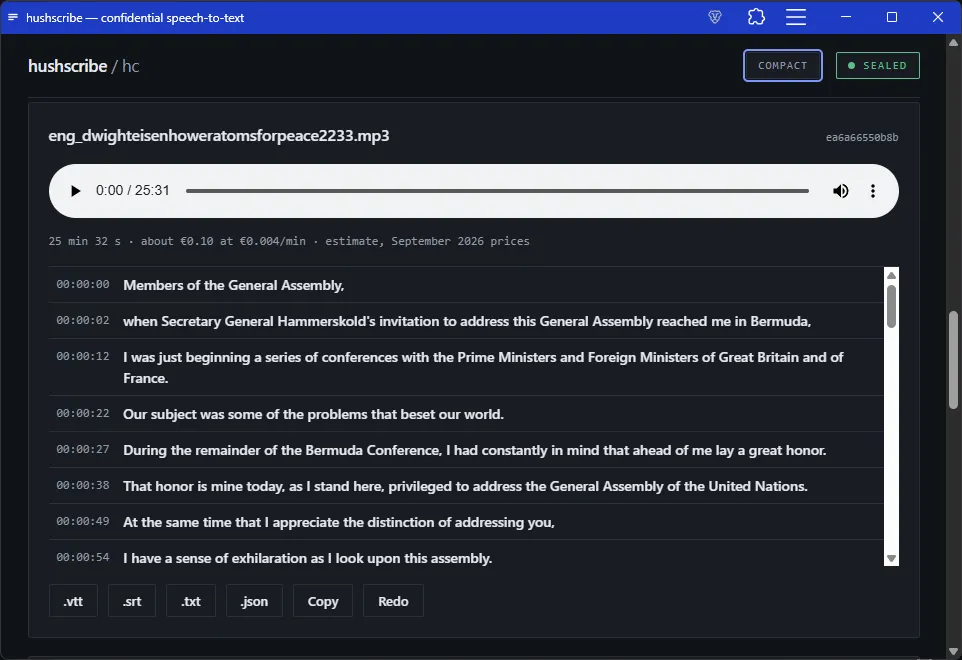Jump to timestamp 00:00:12

click(83, 356)
